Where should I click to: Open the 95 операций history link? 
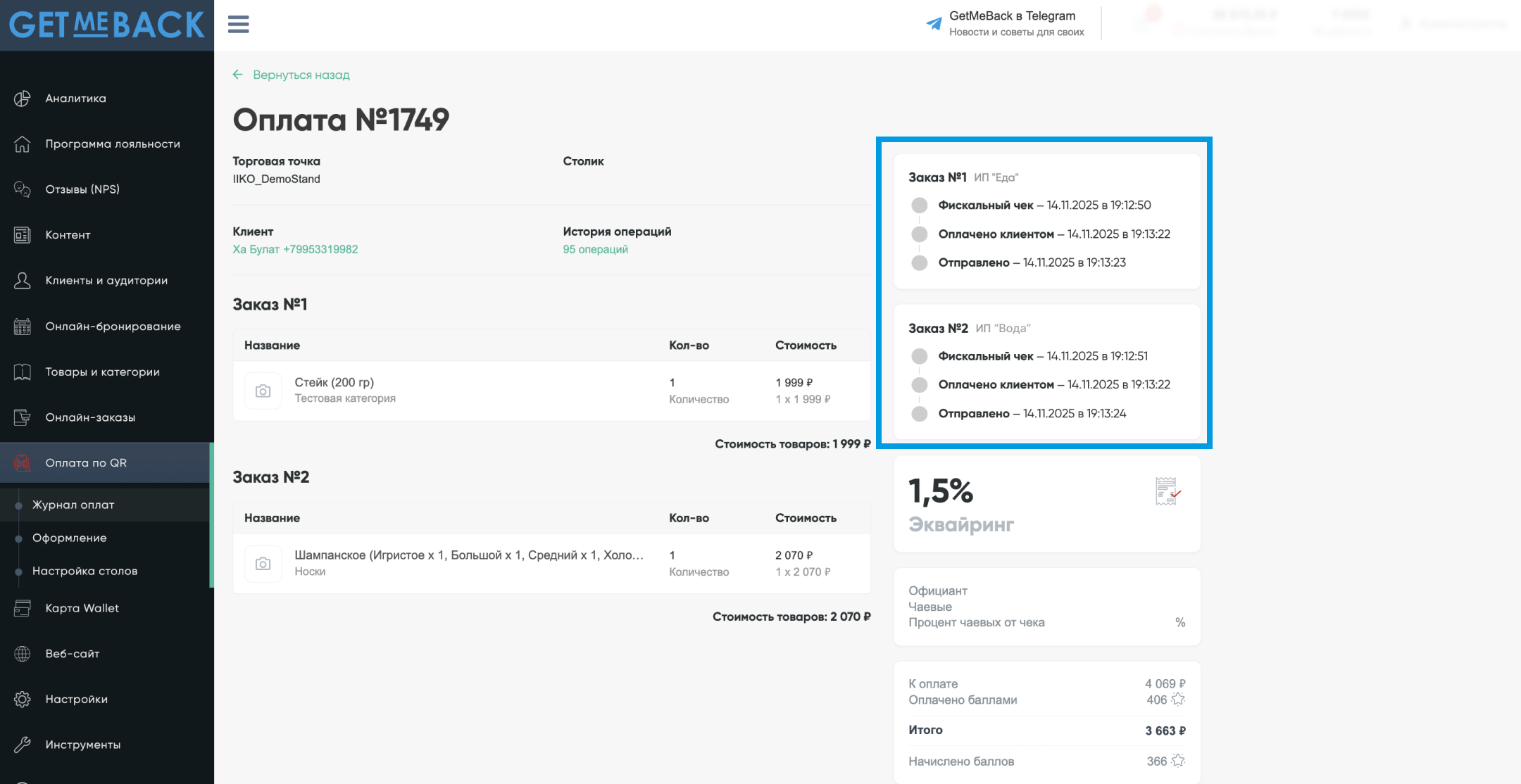coord(595,249)
